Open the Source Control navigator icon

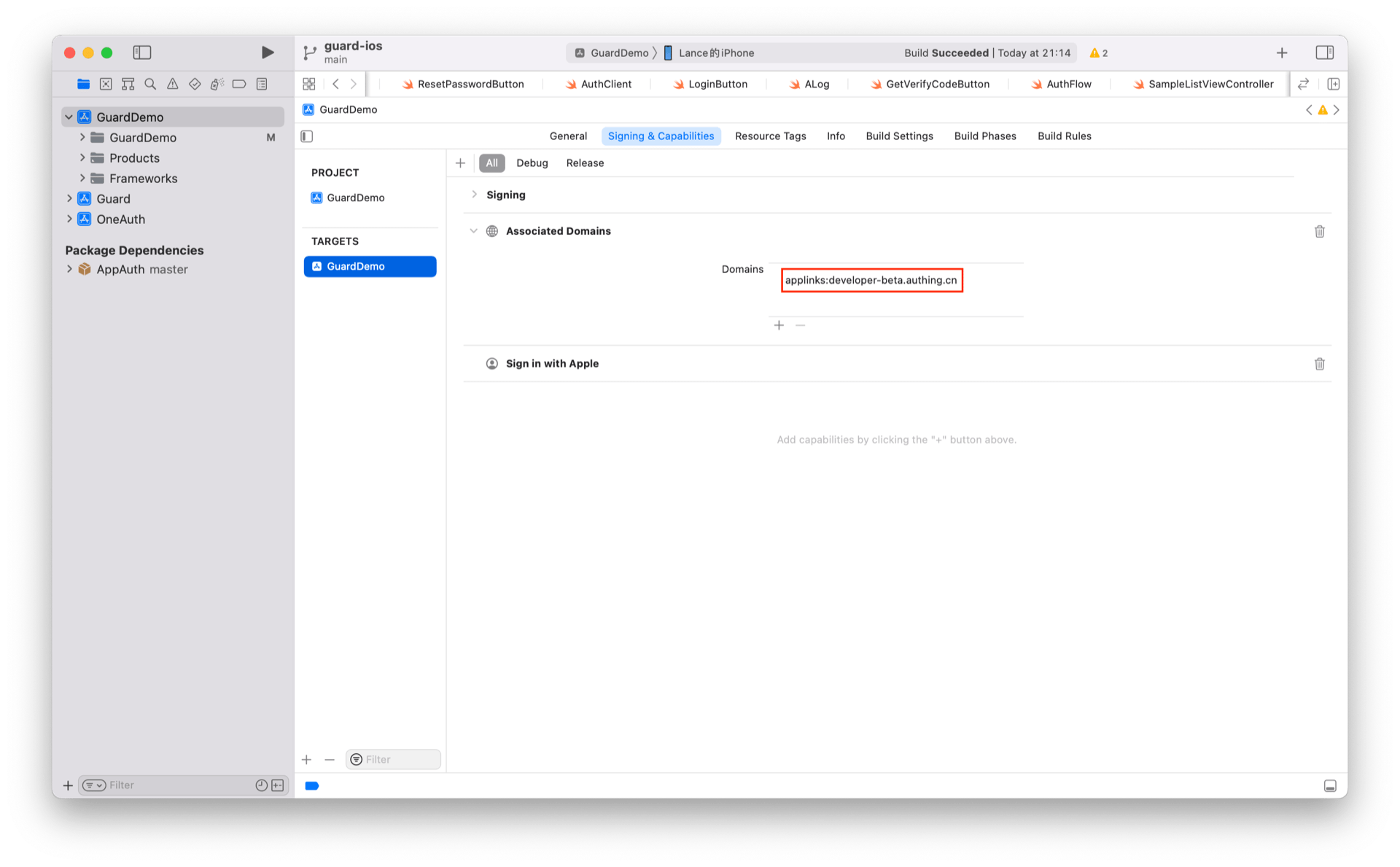[106, 84]
